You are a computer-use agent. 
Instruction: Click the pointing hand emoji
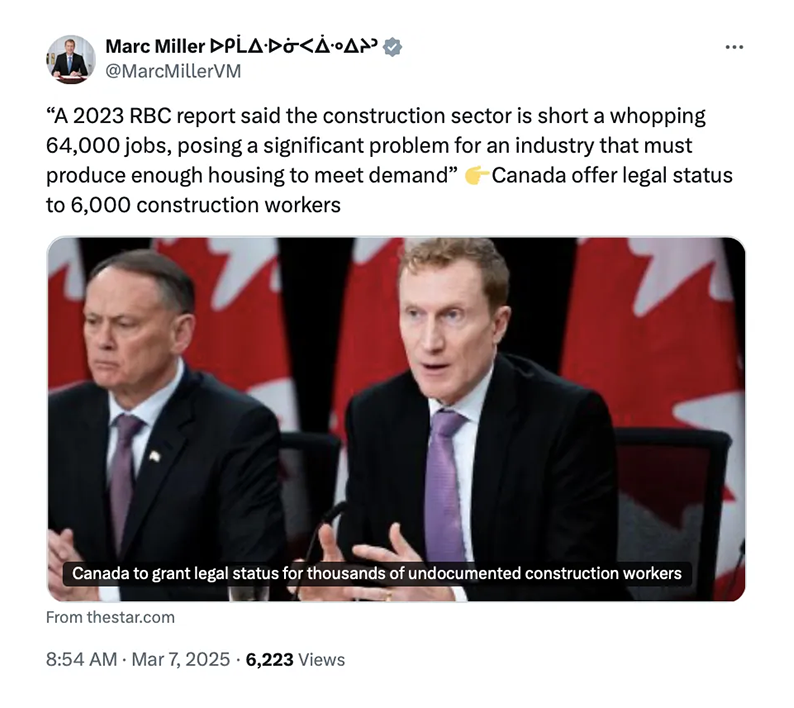476,176
